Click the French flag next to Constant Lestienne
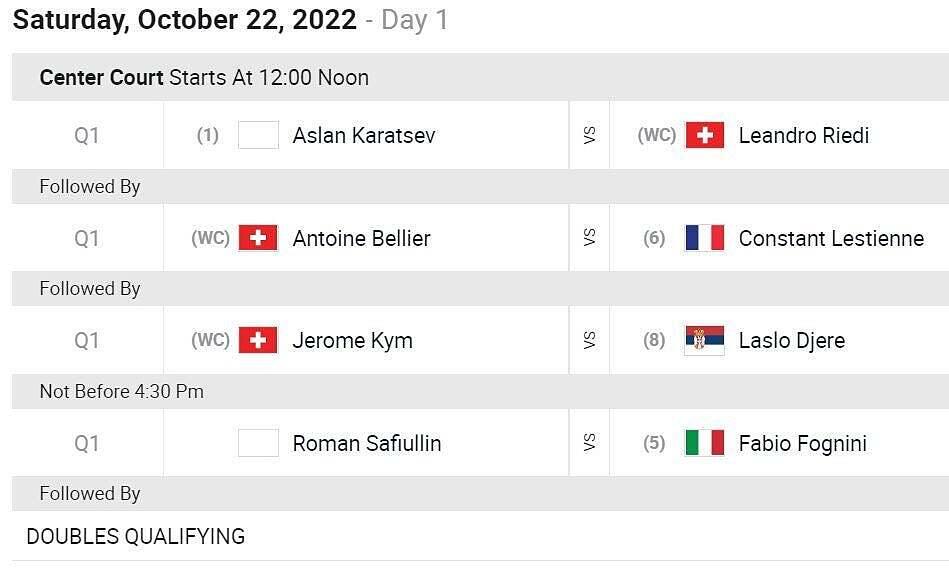This screenshot has height=569, width=949. 704,238
